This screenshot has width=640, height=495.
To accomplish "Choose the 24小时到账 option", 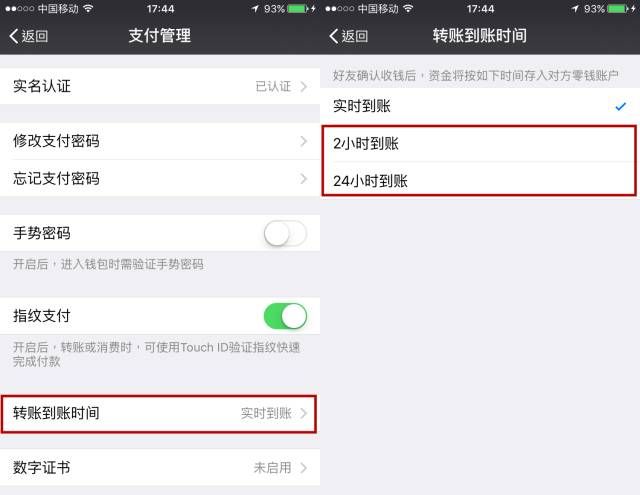I will click(480, 181).
